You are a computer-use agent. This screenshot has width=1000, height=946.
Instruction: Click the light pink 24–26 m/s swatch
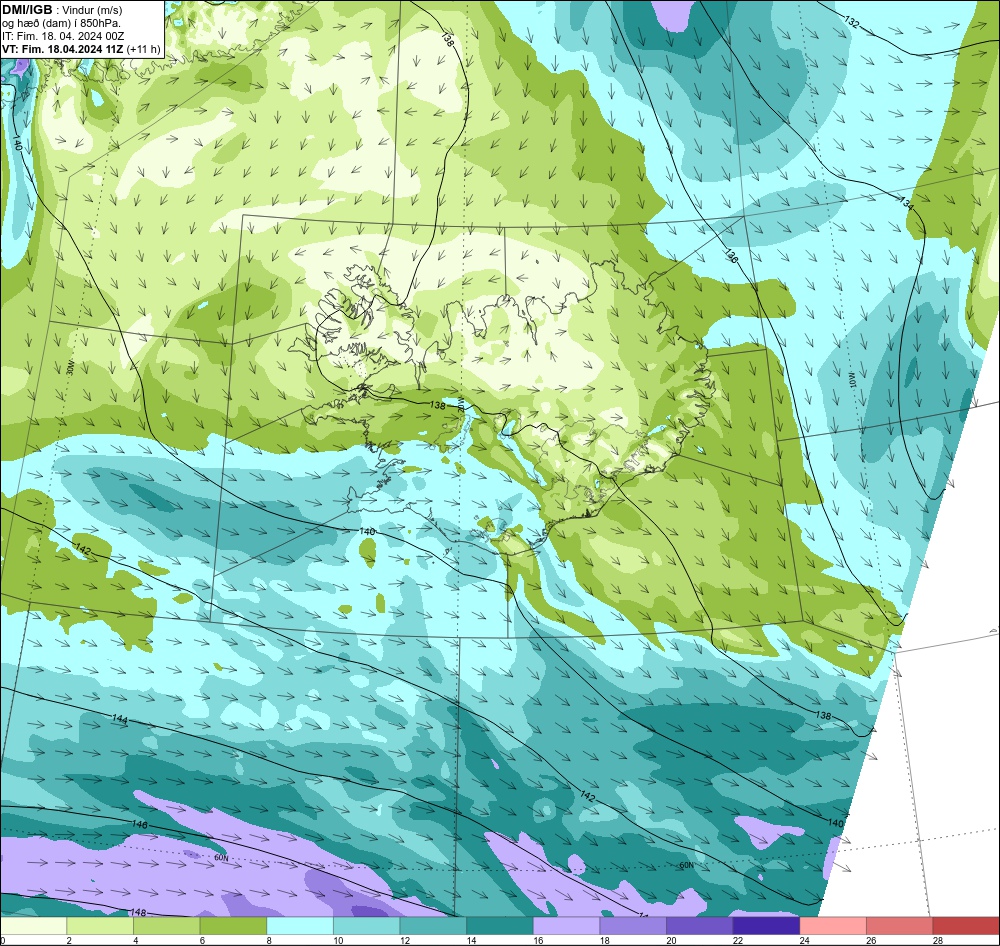[833, 926]
